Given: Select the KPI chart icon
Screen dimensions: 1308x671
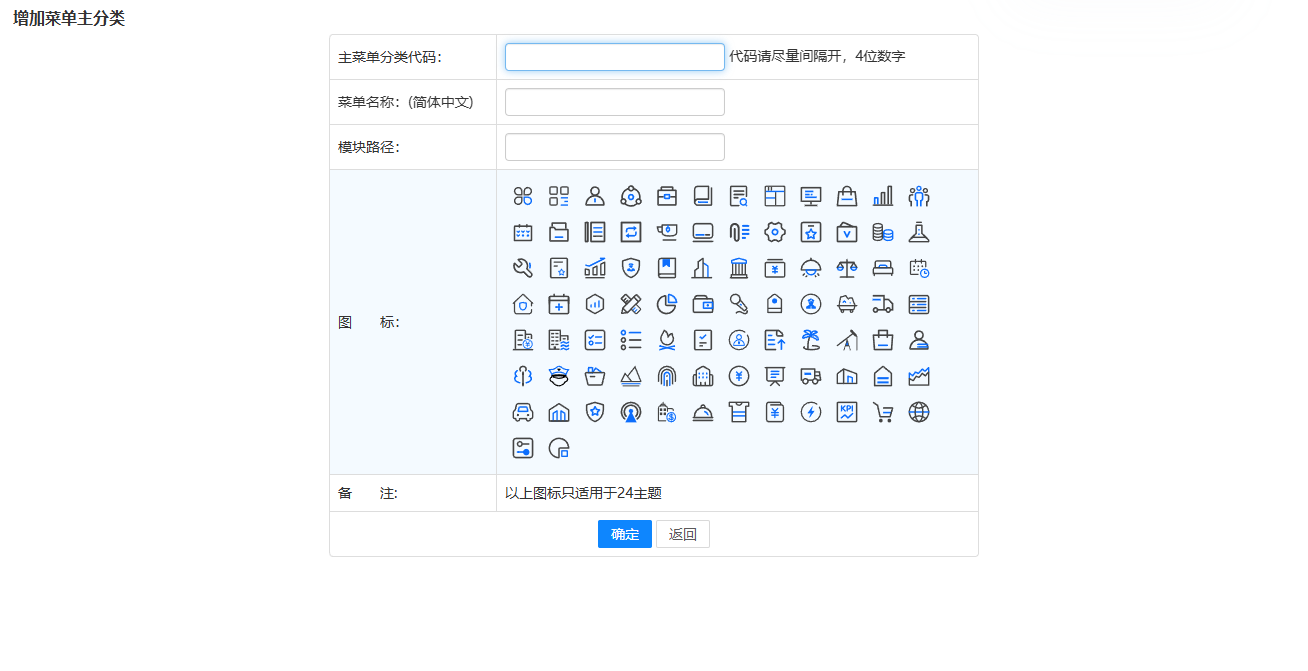Looking at the screenshot, I should [x=847, y=412].
